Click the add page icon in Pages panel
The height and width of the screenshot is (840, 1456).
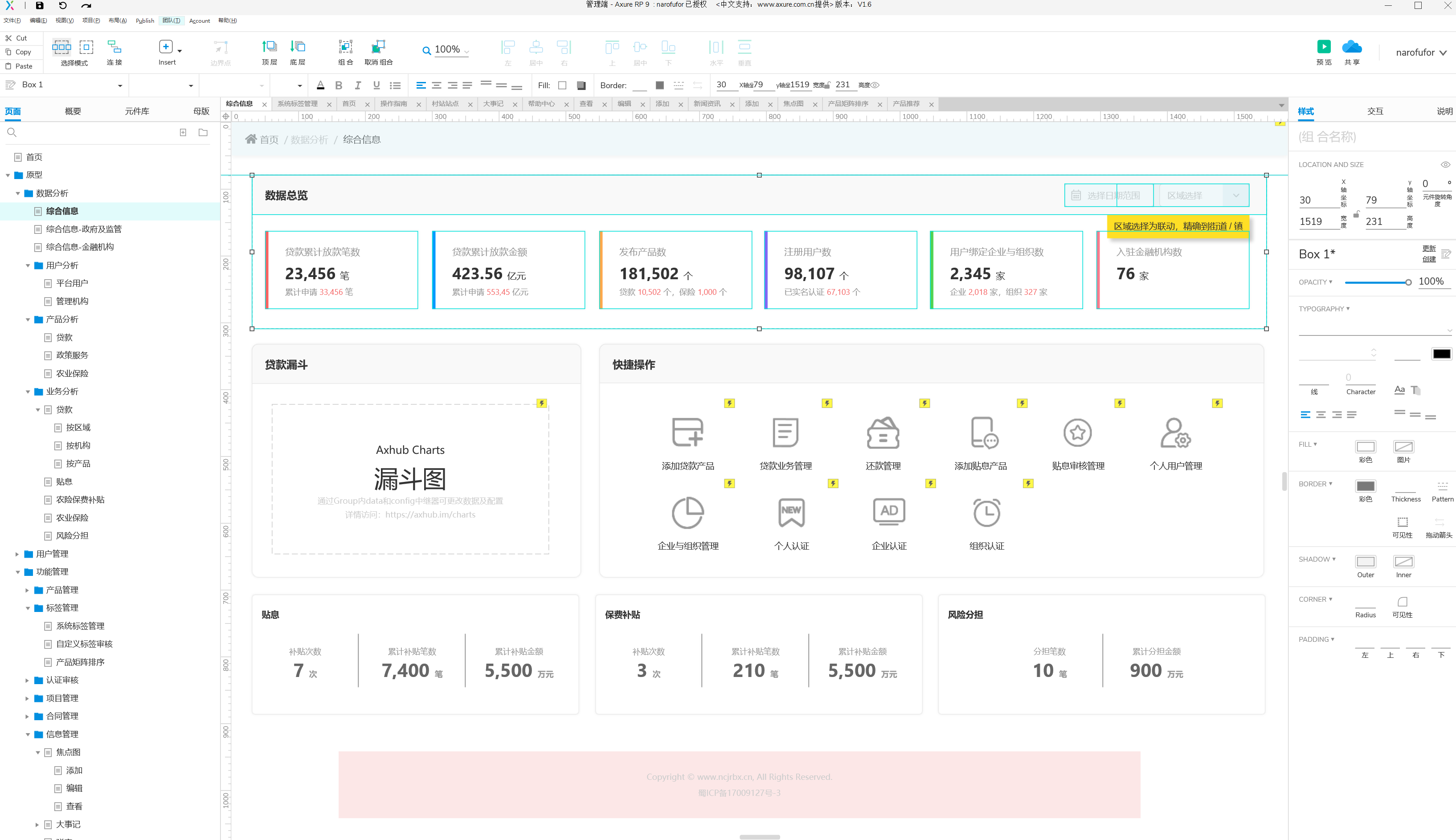click(x=183, y=133)
